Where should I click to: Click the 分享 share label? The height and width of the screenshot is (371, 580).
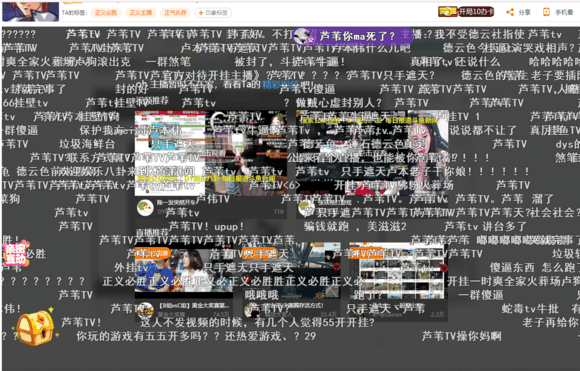click(524, 12)
